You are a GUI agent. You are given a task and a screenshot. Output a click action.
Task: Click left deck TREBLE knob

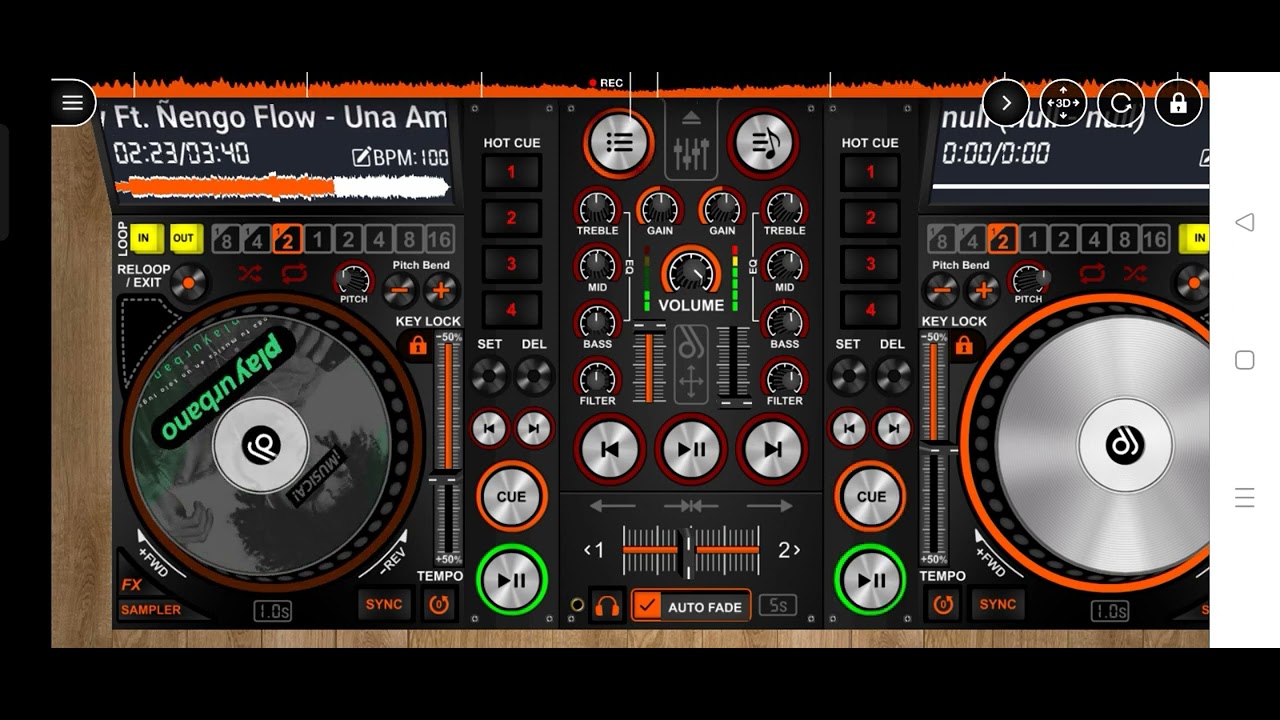pyautogui.click(x=597, y=208)
